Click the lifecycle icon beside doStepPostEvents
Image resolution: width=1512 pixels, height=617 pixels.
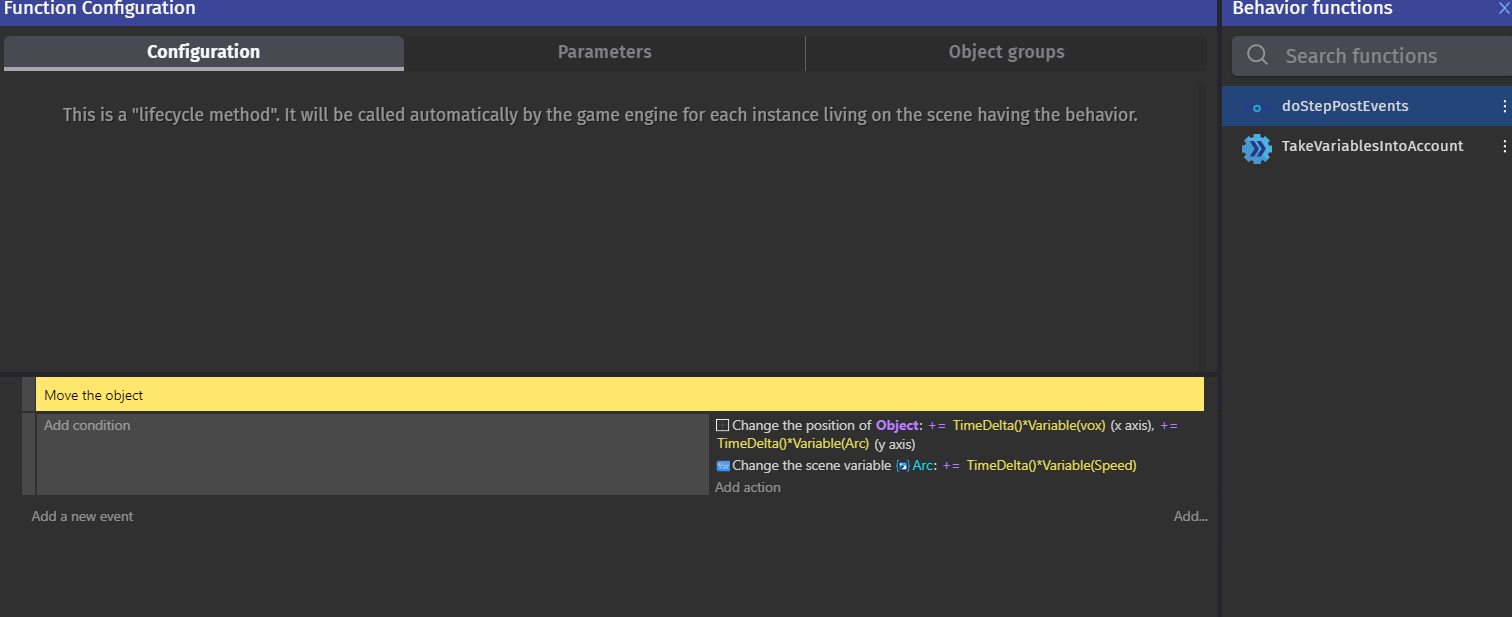click(x=1256, y=105)
